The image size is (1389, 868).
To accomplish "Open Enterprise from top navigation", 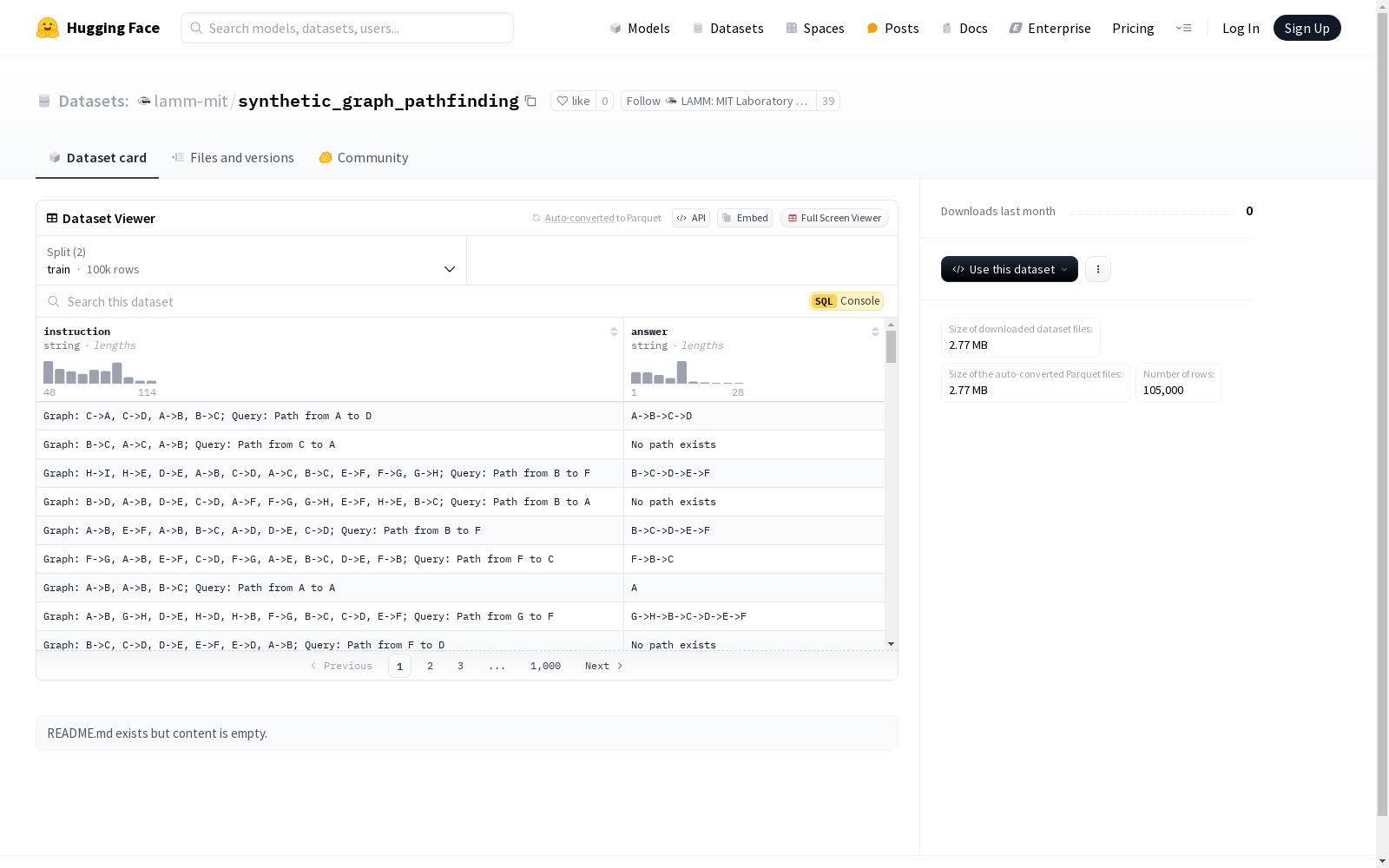I will (1050, 28).
